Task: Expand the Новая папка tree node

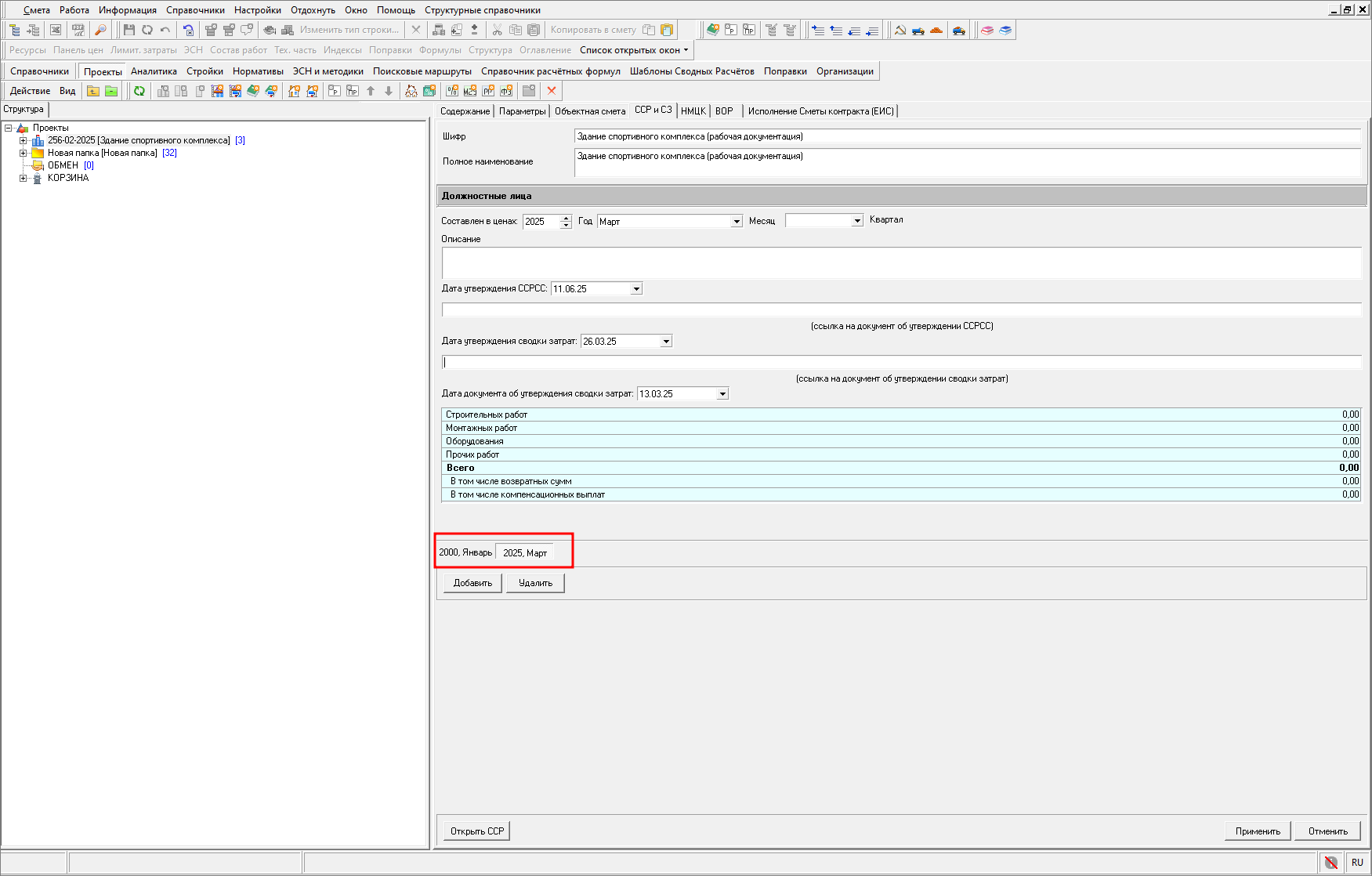Action: (x=24, y=153)
